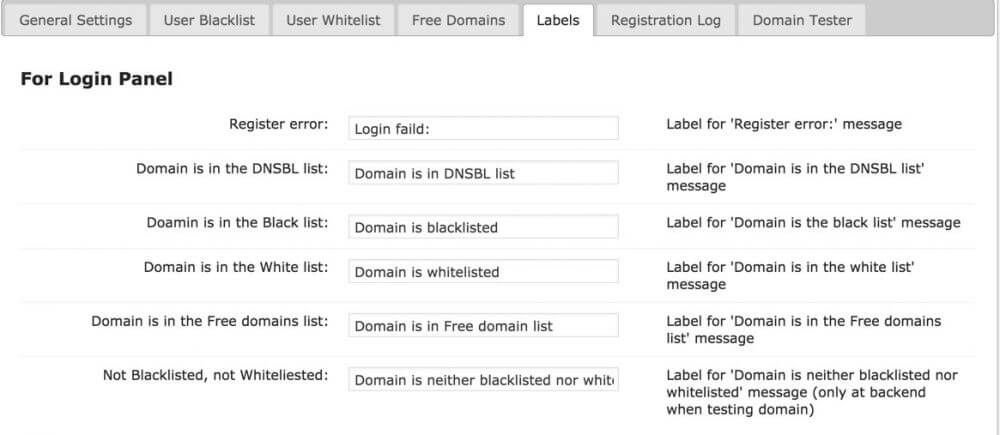This screenshot has height=435, width=1000.
Task: Click the 'Domain is in the DNSBL list:' label
Action: pos(232,168)
